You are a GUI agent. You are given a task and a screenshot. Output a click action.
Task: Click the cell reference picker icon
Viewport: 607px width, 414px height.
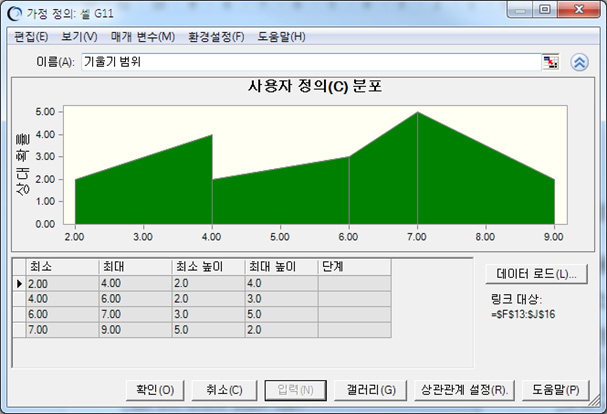[x=550, y=62]
